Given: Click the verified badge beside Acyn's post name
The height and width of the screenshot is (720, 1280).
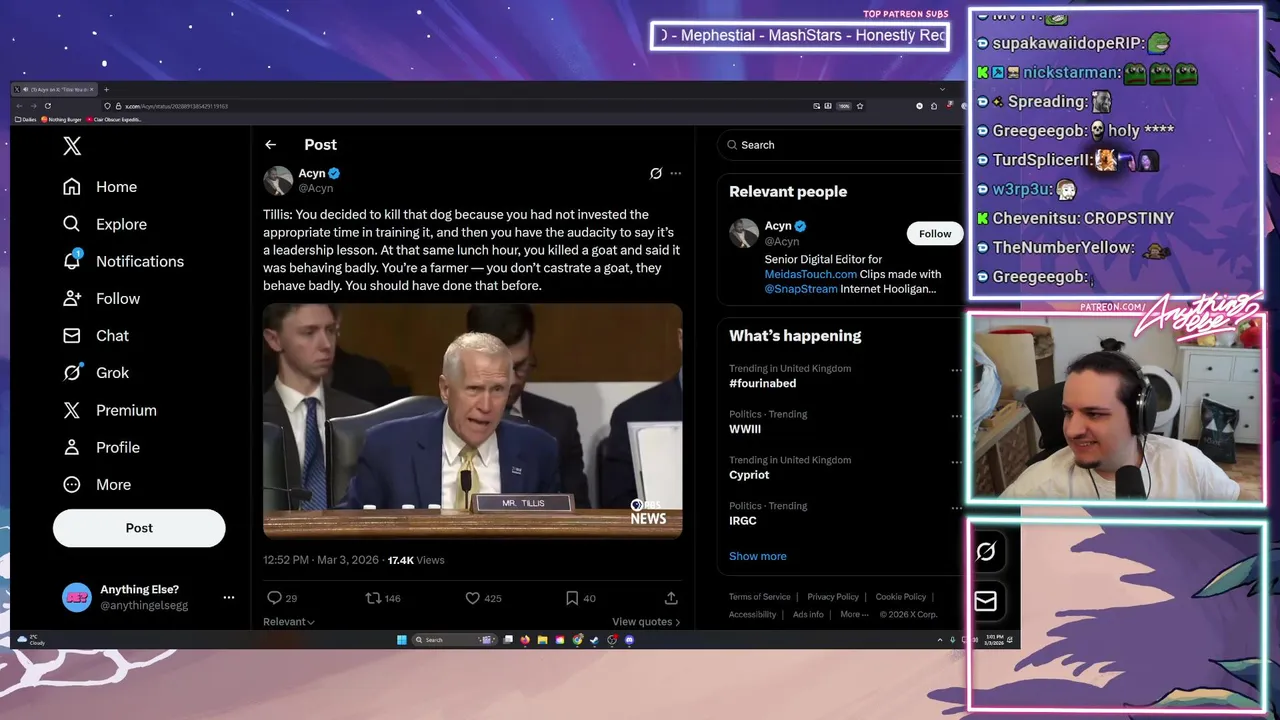Looking at the screenshot, I should (334, 173).
